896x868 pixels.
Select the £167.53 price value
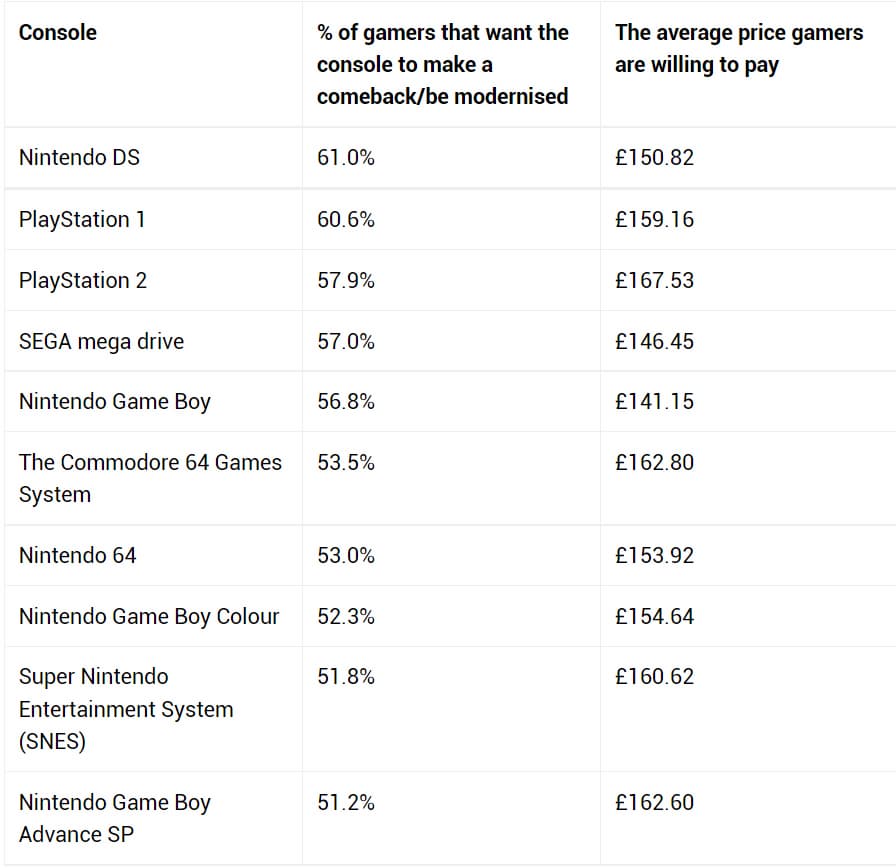pos(654,280)
